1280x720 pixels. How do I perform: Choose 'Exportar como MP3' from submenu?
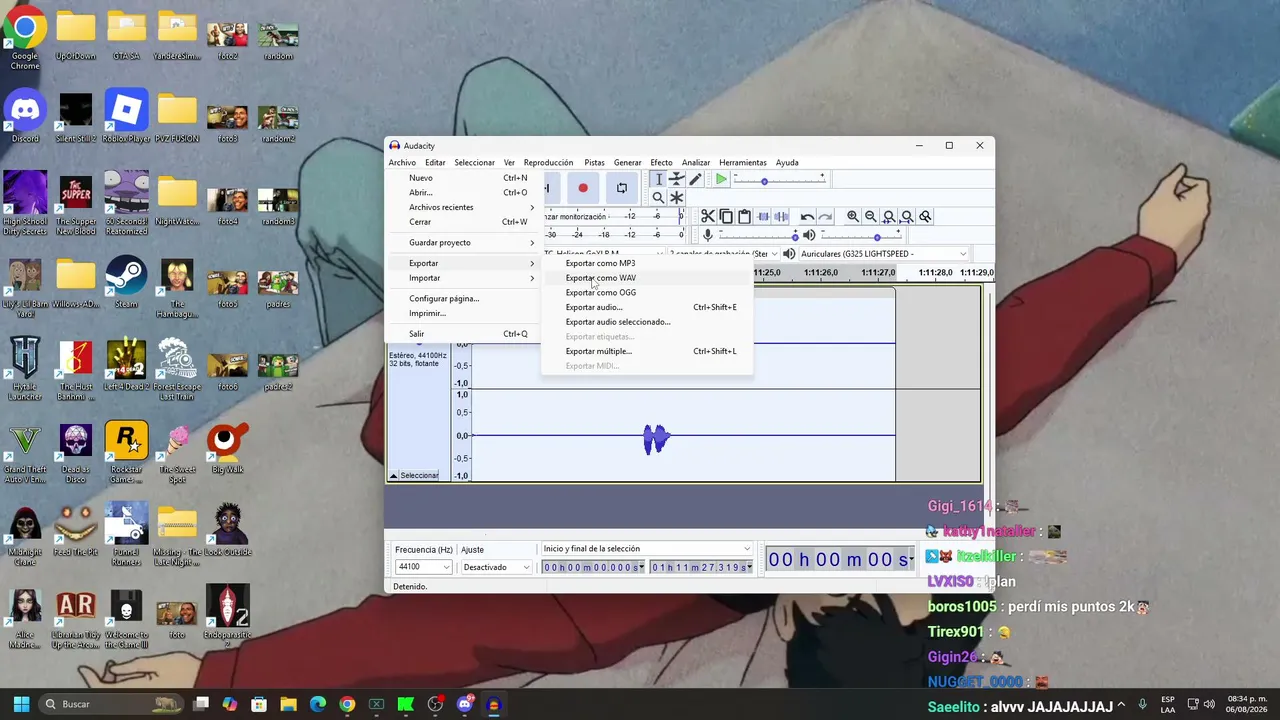[647, 263]
